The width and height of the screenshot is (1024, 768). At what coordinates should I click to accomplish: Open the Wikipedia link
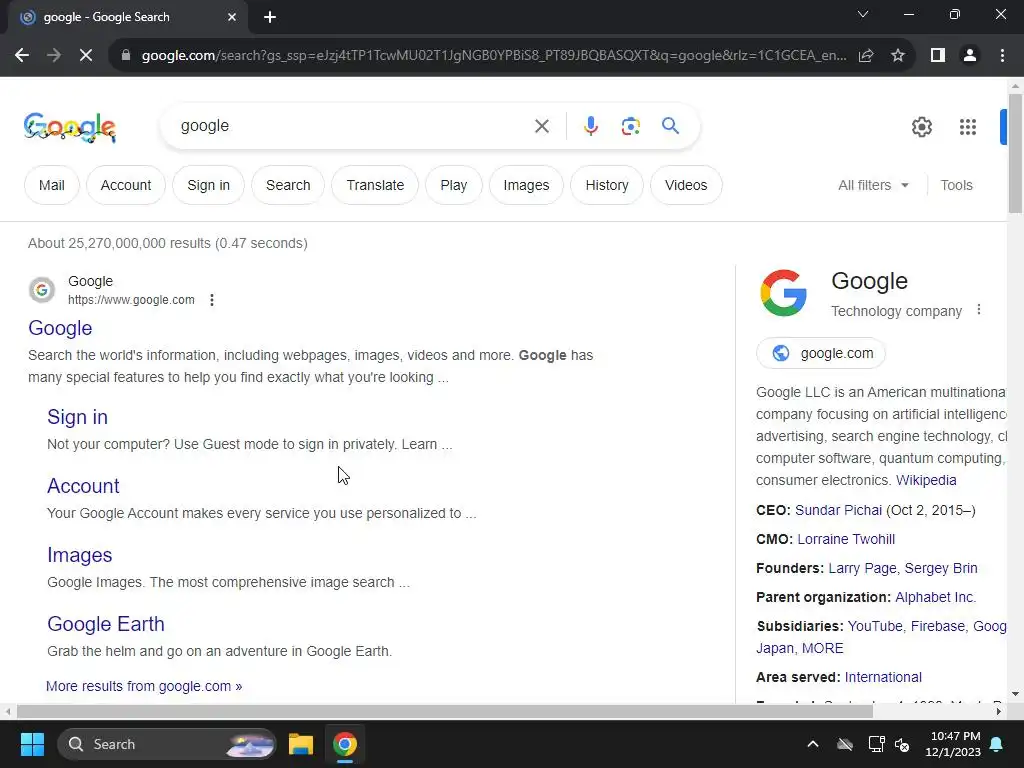(926, 480)
